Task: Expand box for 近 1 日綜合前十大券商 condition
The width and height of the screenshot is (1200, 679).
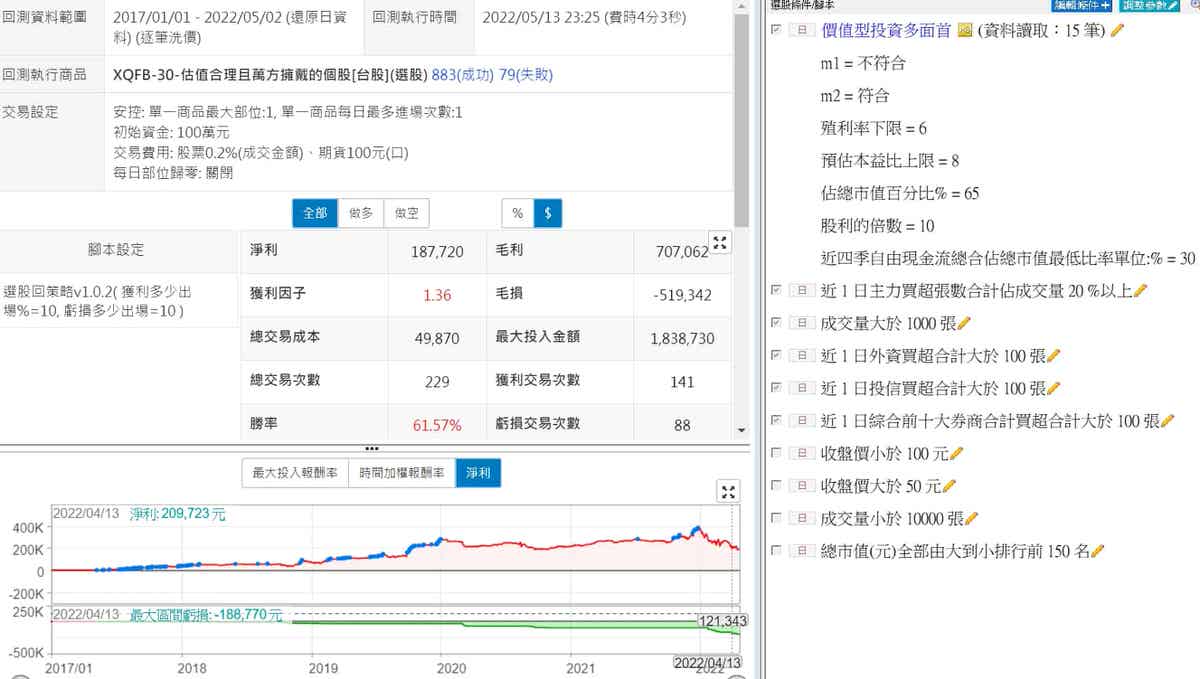Action: pyautogui.click(x=802, y=421)
